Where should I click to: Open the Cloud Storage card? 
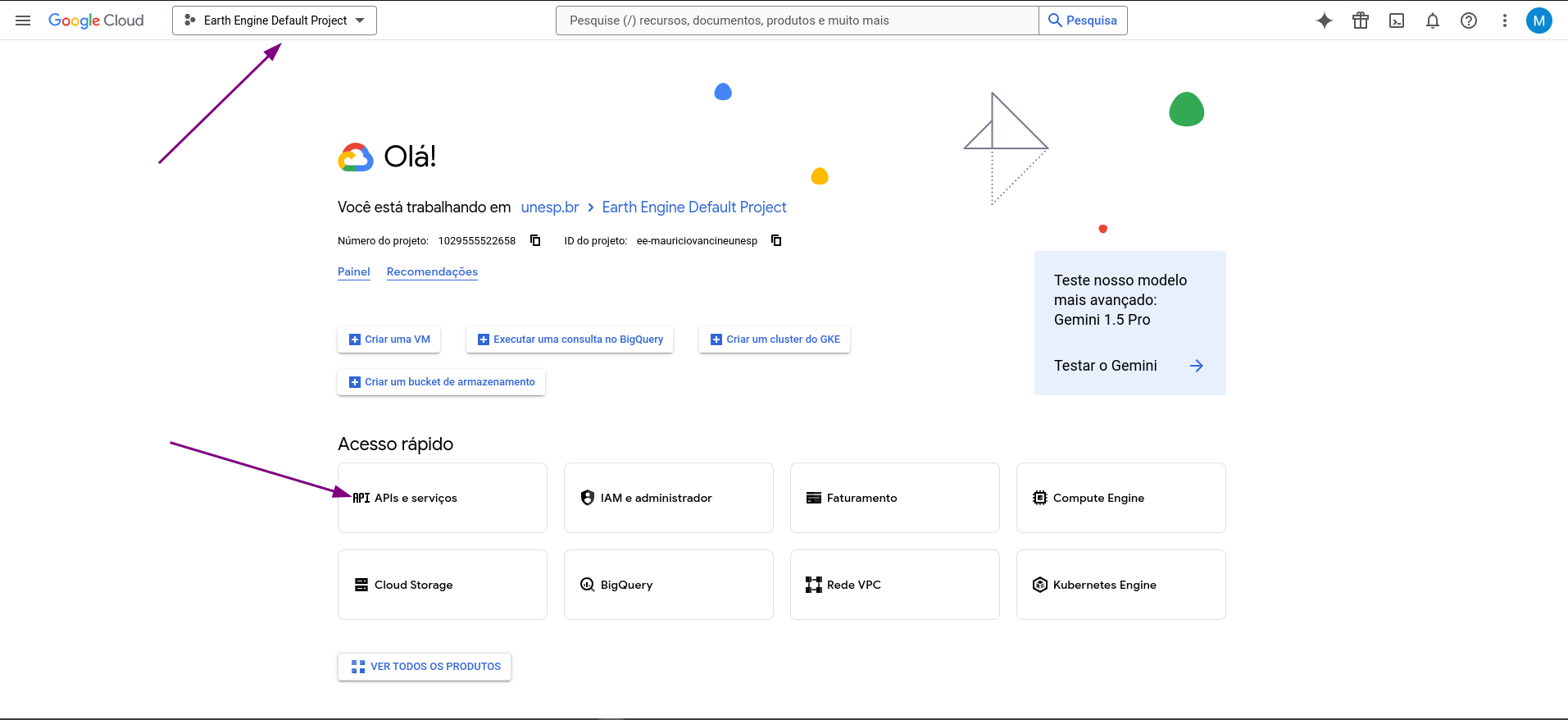[x=443, y=585]
